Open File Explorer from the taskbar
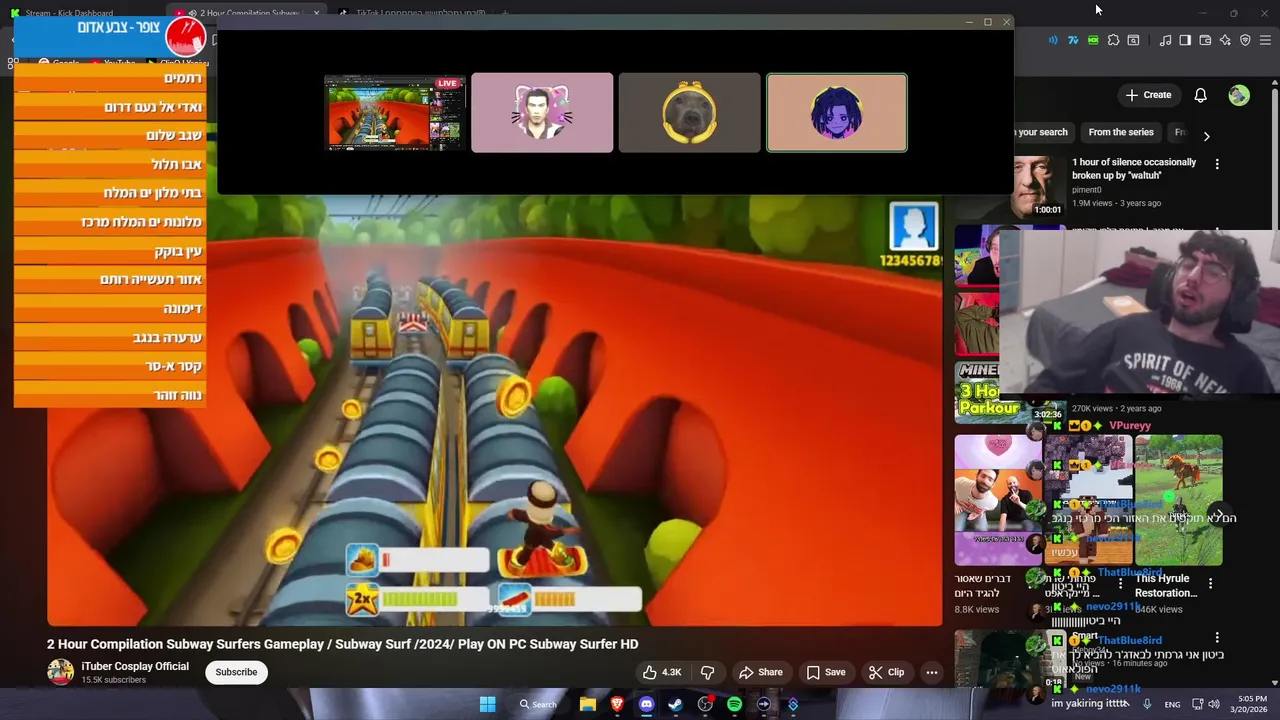 coord(588,704)
